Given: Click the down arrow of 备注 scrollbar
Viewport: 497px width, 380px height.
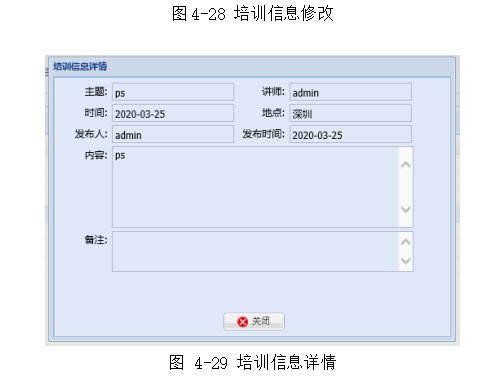Looking at the screenshot, I should (406, 261).
